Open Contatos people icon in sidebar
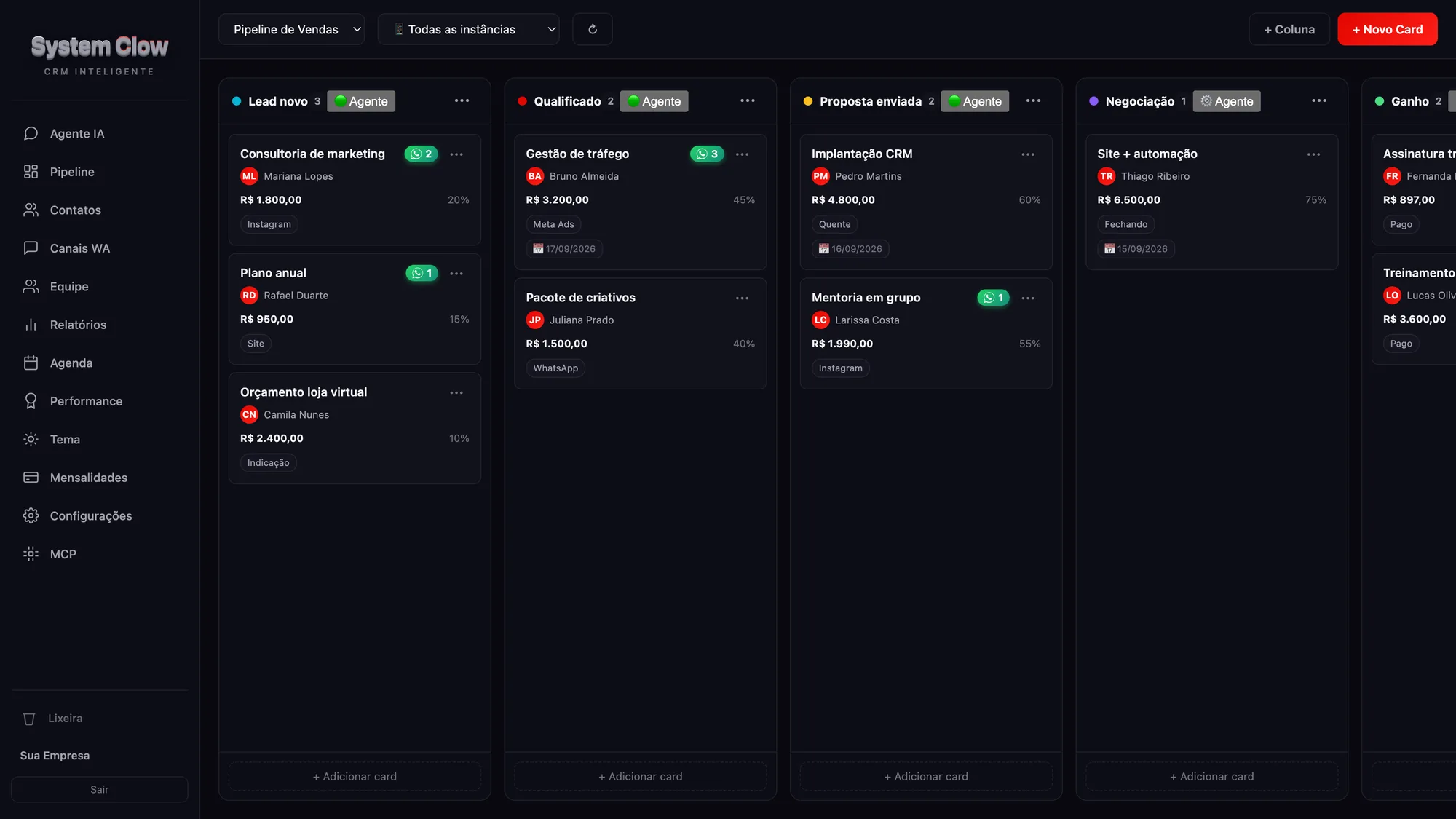Screen dimensions: 1456x819 point(31,210)
